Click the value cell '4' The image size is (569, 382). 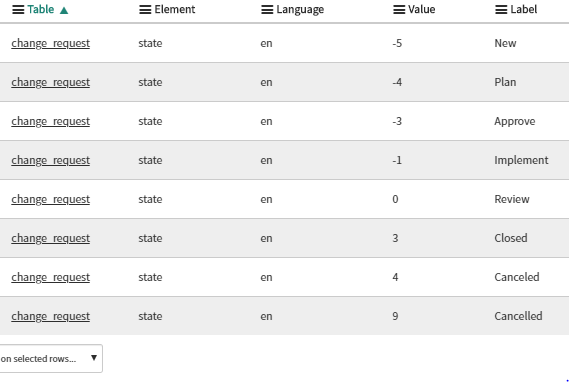[395, 277]
